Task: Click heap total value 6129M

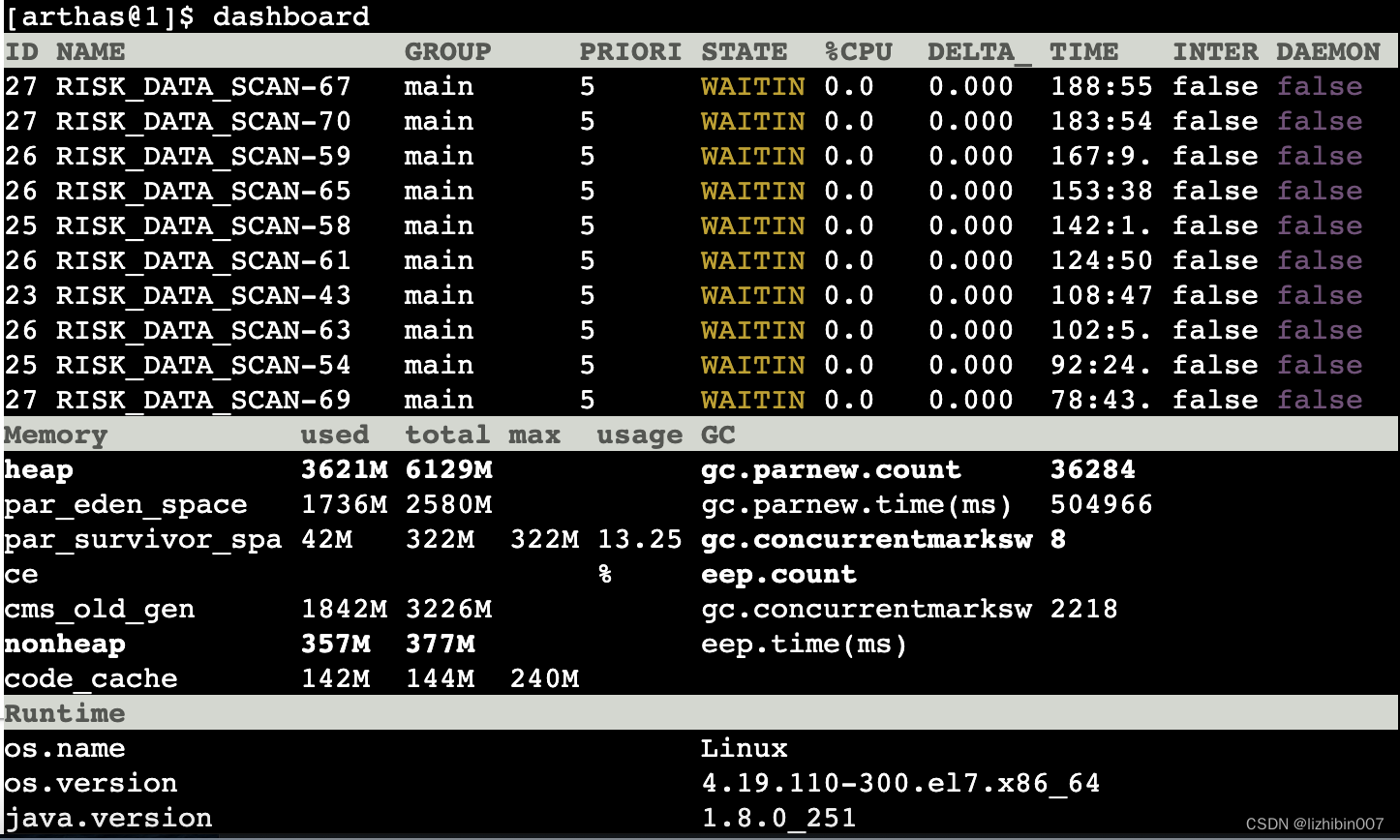Action: (448, 469)
